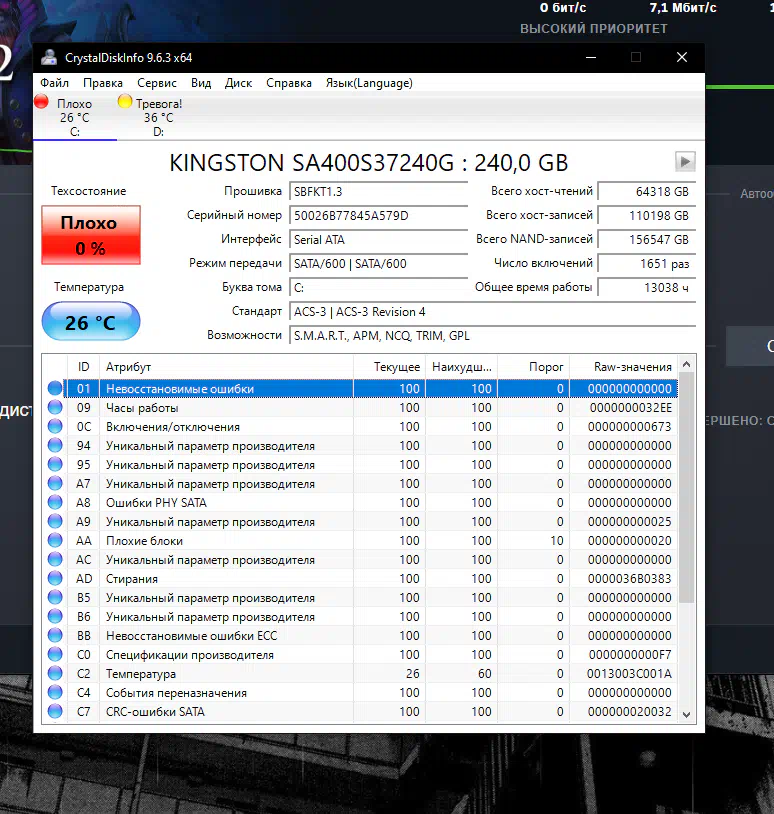Click the Атрибут column header
774x814 pixels.
pyautogui.click(x=226, y=367)
